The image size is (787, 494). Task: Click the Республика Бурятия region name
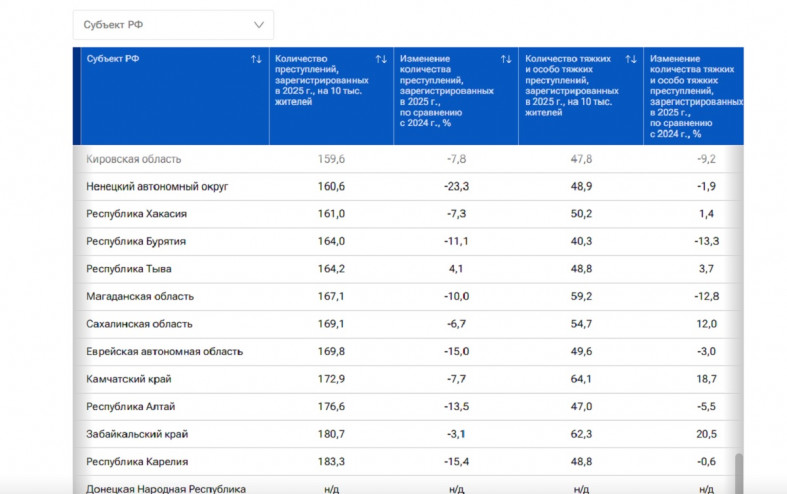[136, 242]
